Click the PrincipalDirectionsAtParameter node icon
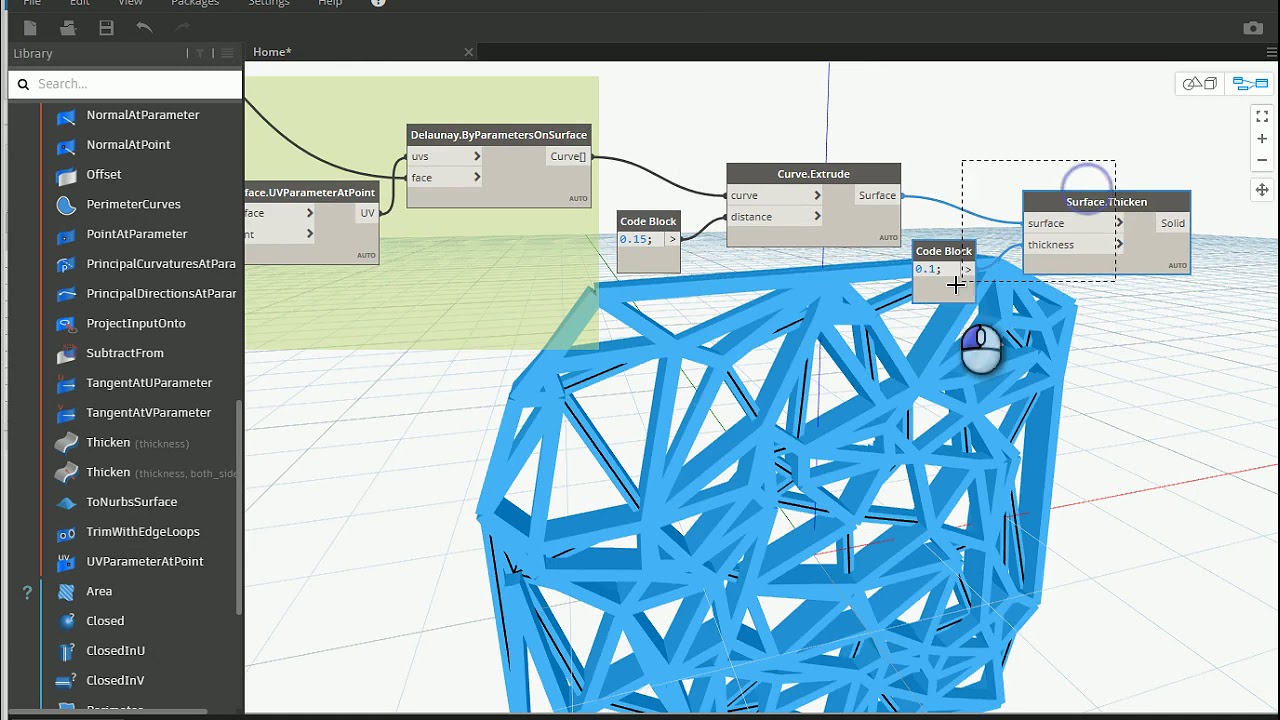Image resolution: width=1280 pixels, height=720 pixels. [x=66, y=294]
